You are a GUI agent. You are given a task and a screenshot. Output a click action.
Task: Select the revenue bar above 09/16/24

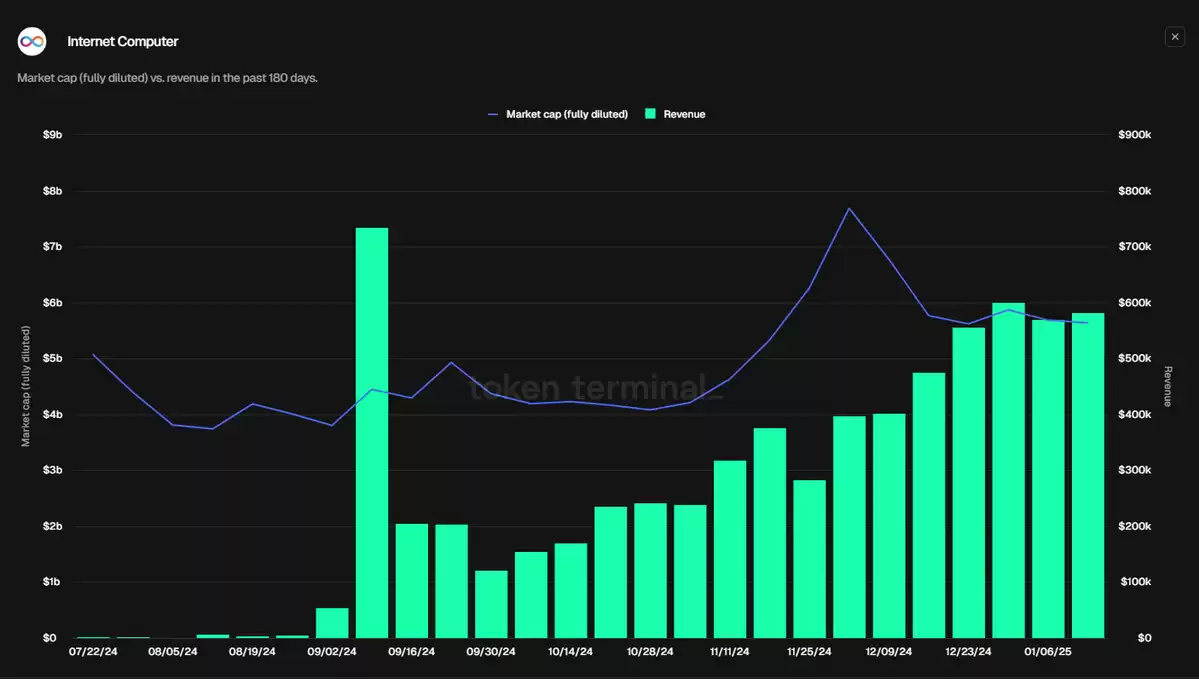411,581
